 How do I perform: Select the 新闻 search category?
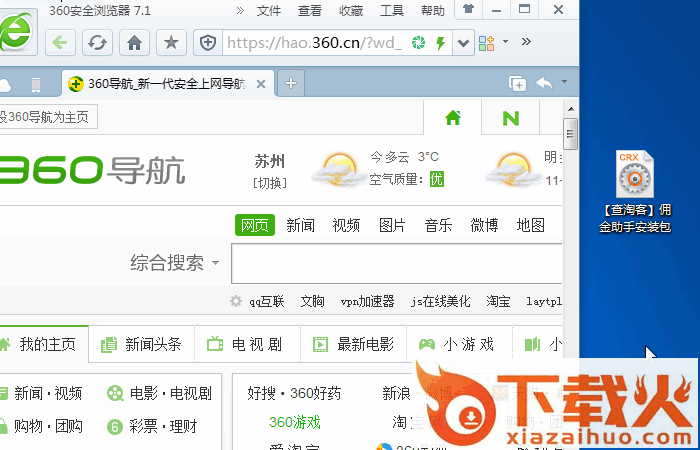click(300, 225)
